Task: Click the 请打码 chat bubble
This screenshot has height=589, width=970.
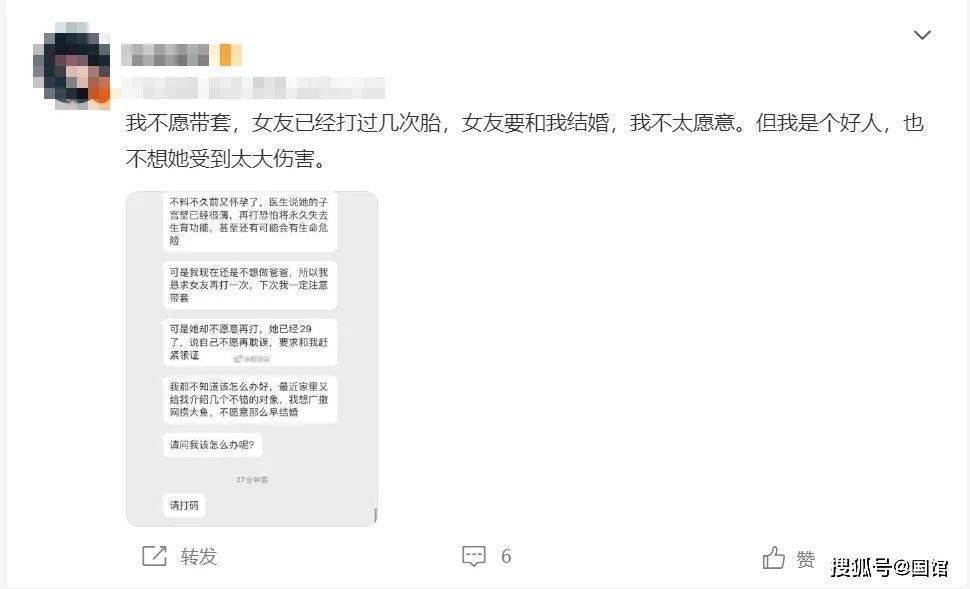Action: point(184,505)
